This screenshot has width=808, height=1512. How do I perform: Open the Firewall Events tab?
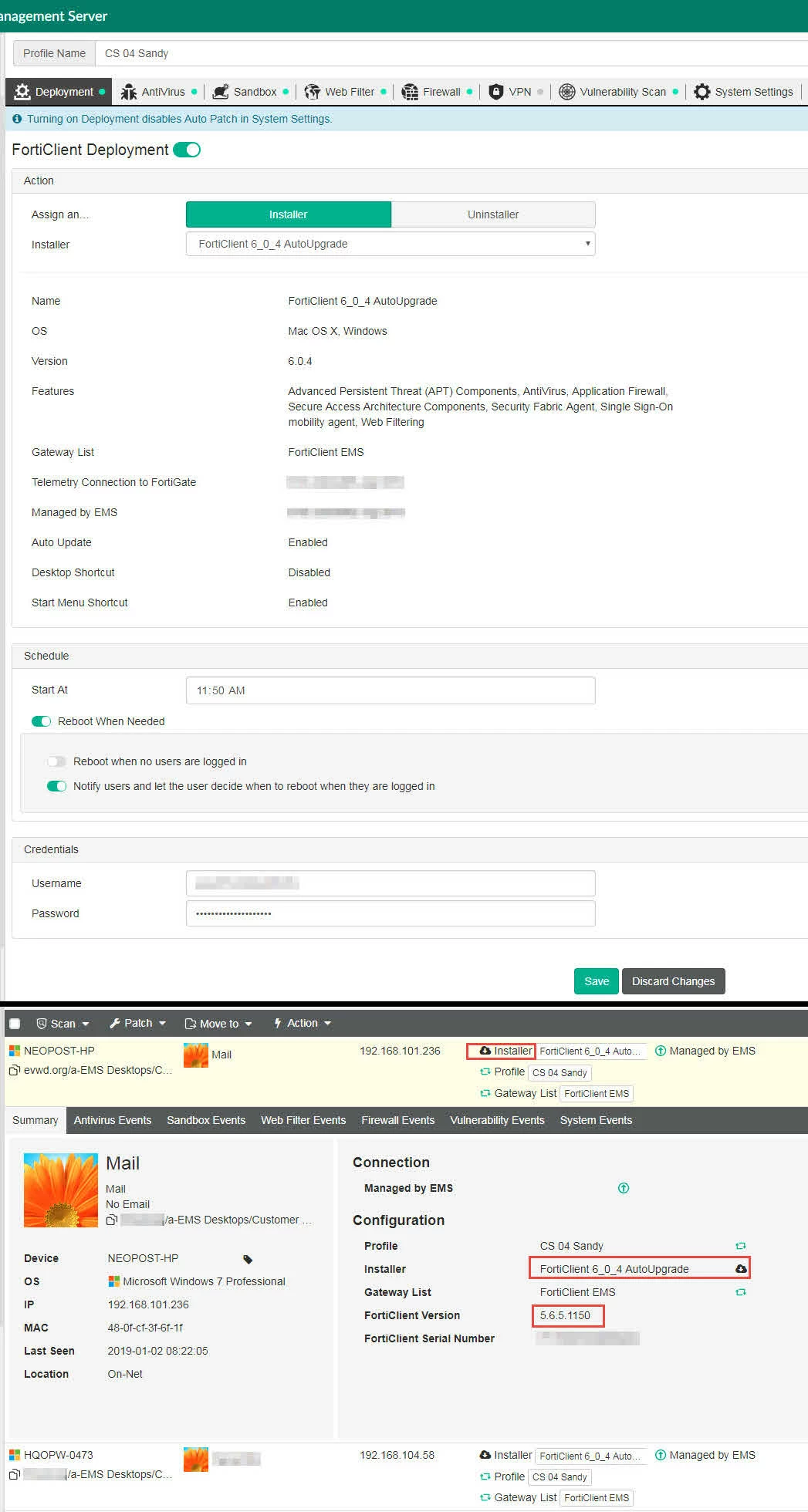398,1120
